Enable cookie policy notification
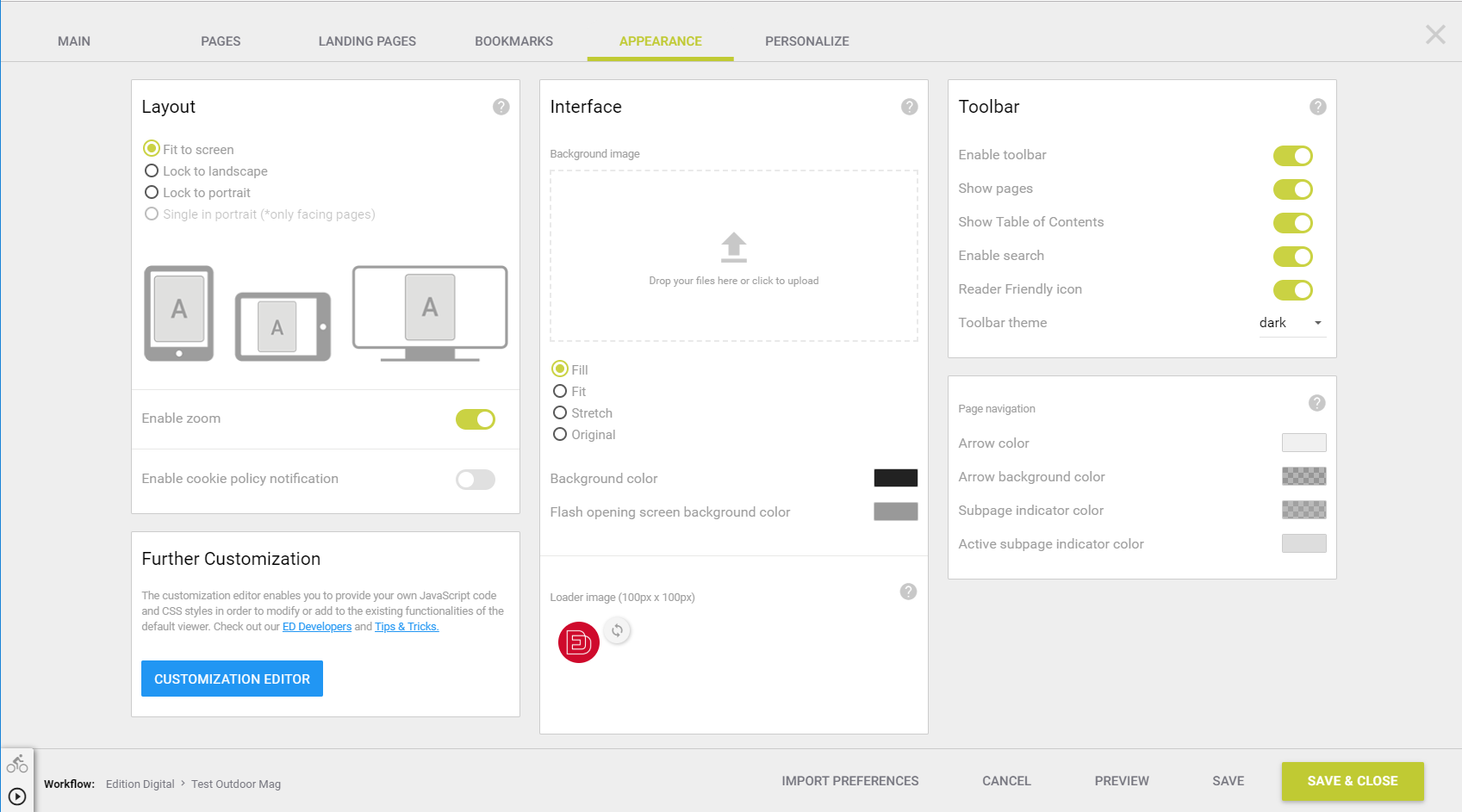The height and width of the screenshot is (812, 1462). 475,480
